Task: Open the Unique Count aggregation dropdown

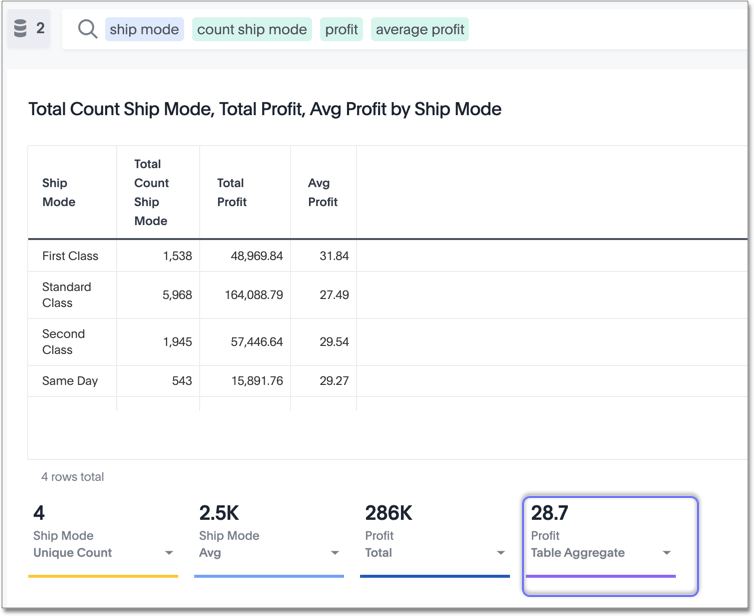Action: [169, 553]
